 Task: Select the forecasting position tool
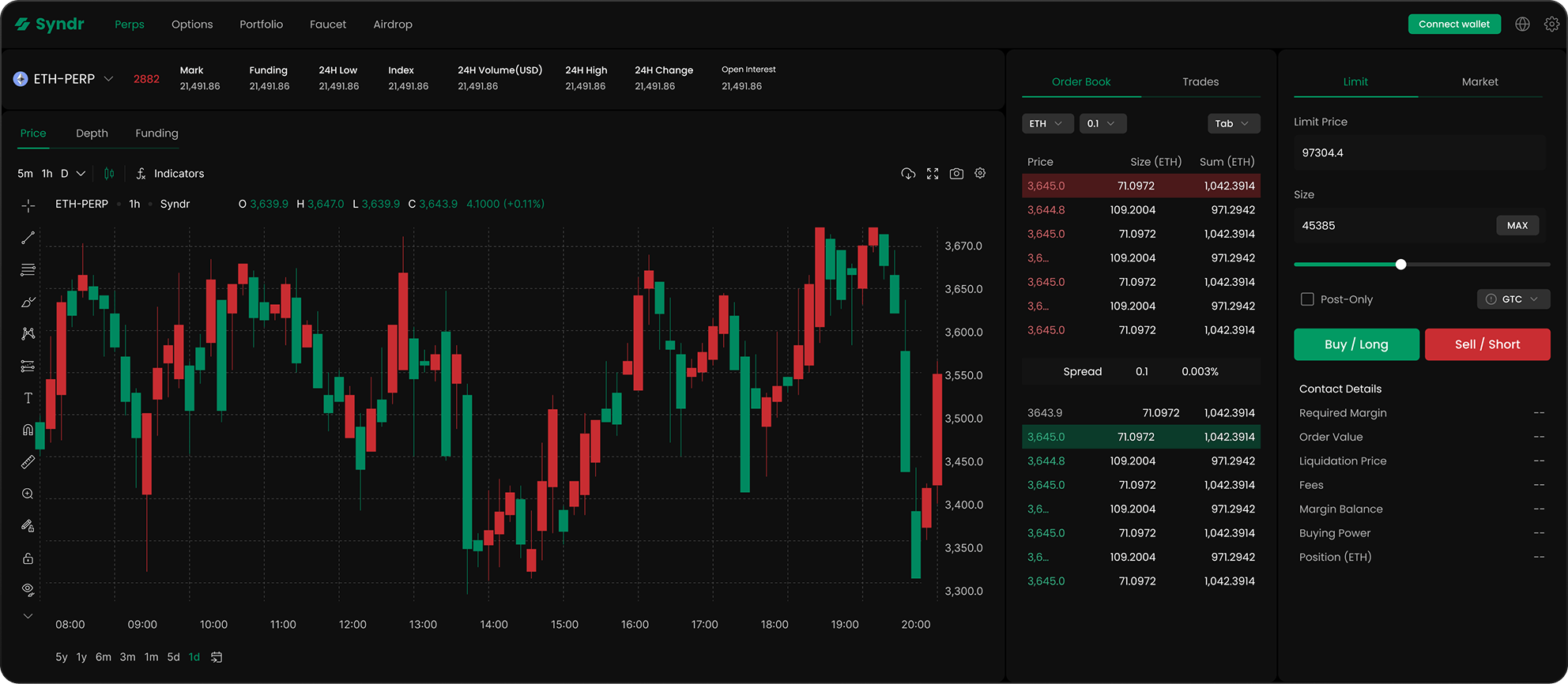coord(28,366)
